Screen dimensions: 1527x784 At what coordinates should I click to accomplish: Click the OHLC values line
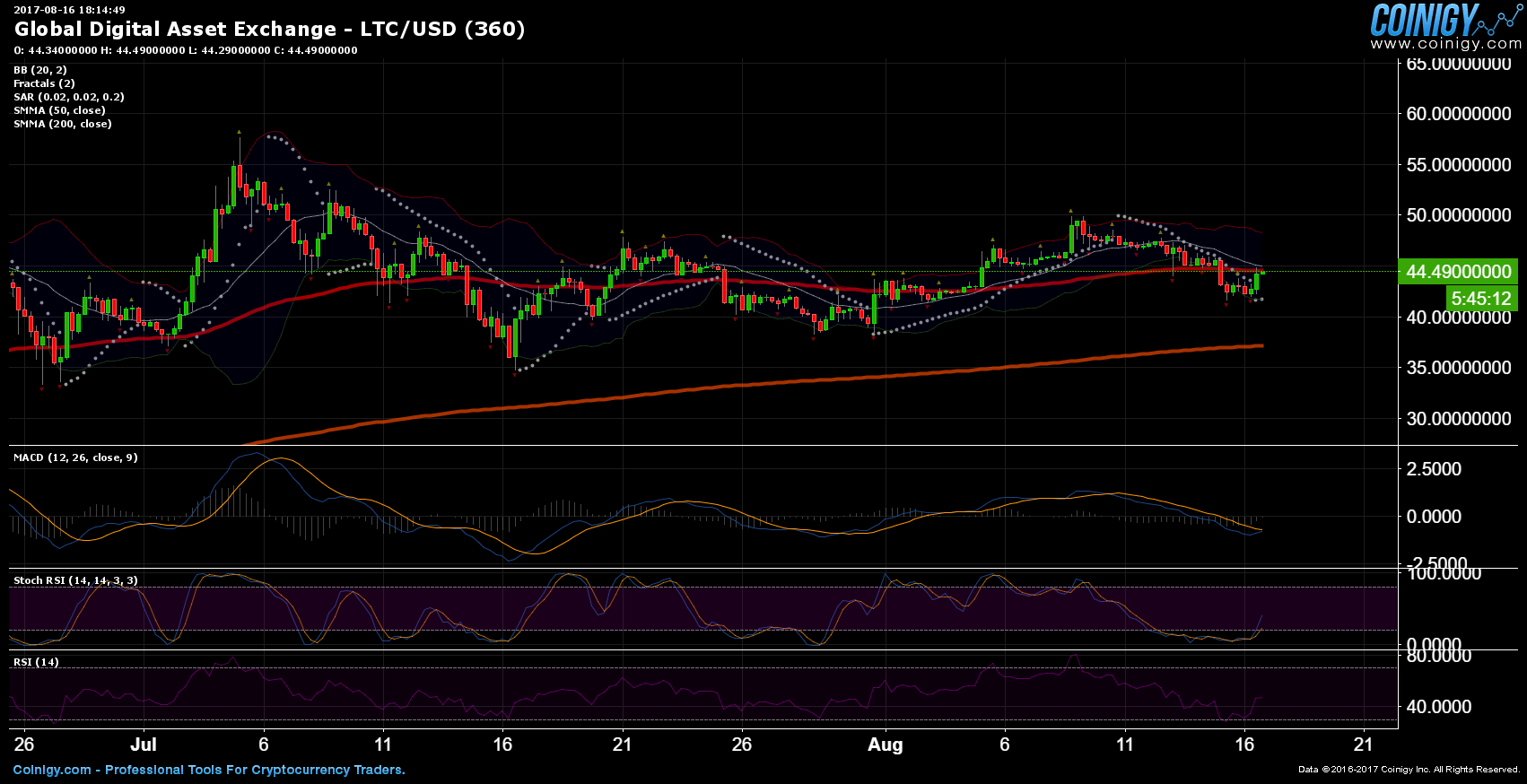pos(185,50)
